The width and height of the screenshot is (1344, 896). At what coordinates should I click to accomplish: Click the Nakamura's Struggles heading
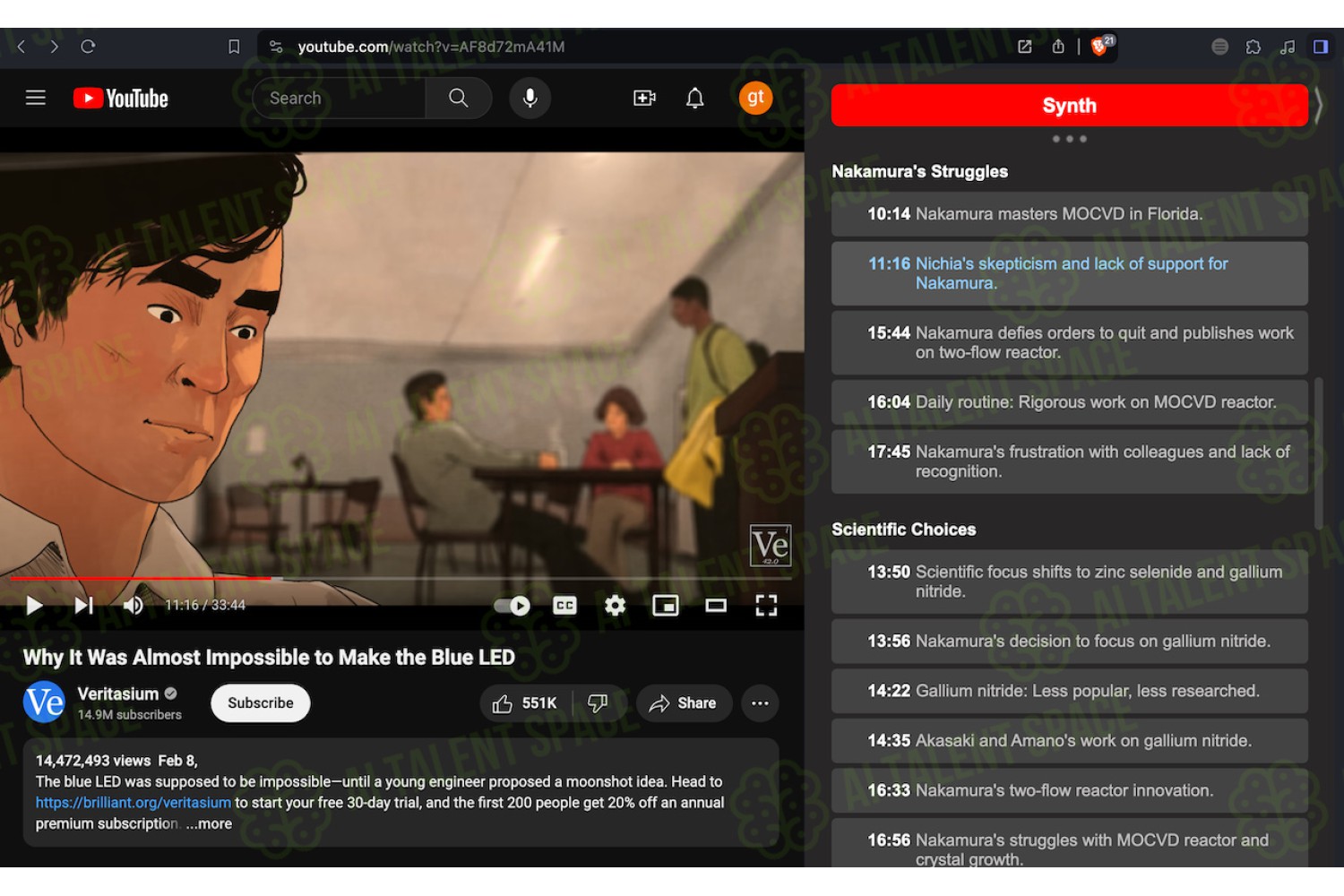click(919, 171)
